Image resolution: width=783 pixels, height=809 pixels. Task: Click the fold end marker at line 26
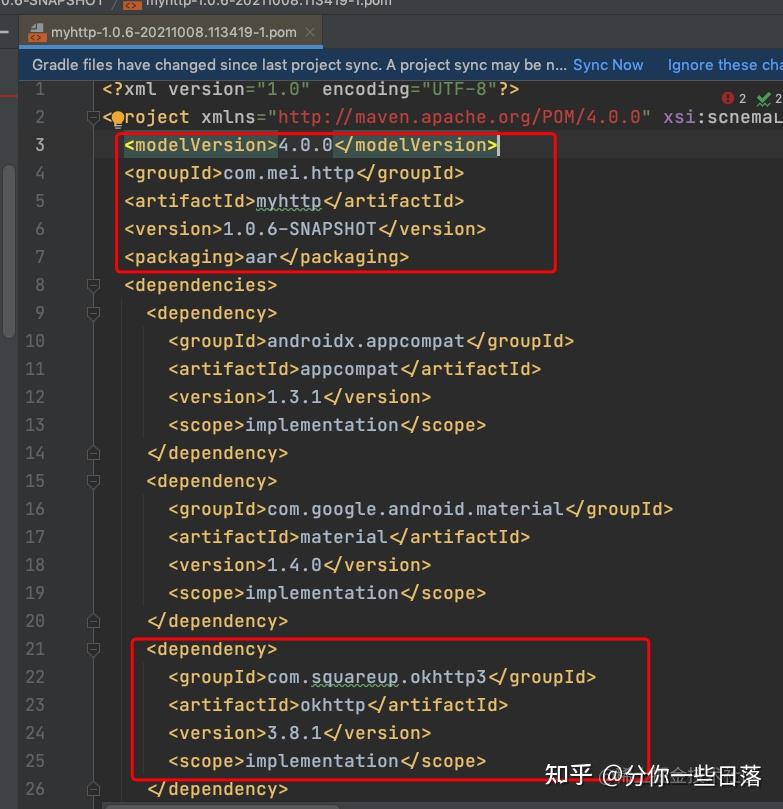[93, 789]
